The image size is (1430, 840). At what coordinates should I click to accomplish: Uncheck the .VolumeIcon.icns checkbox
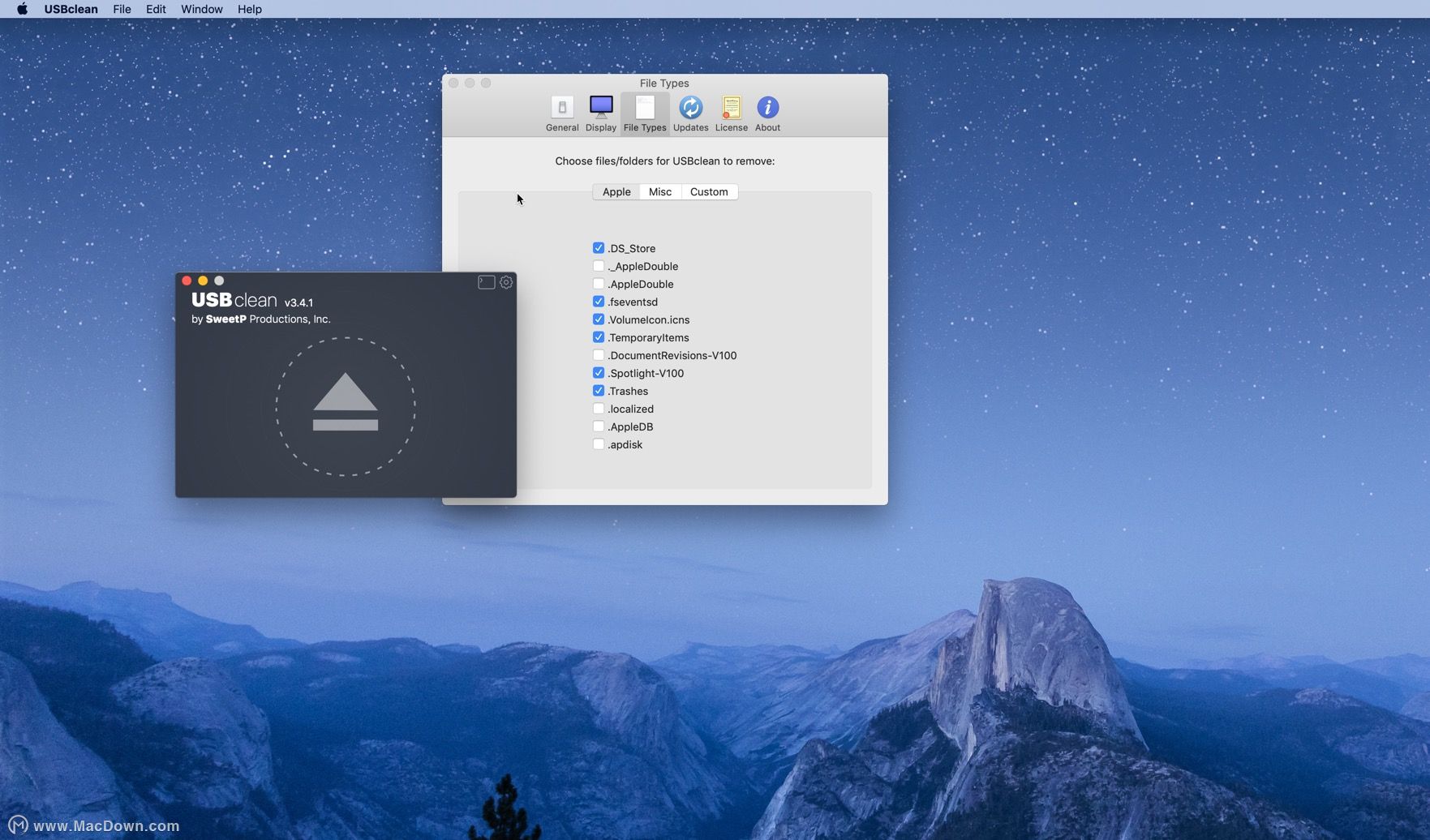(599, 319)
